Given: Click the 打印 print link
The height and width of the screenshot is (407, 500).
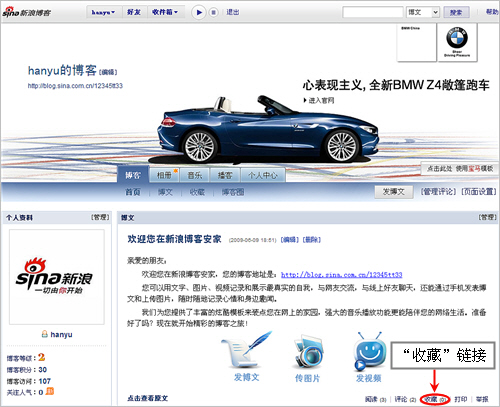Looking at the screenshot, I should click(x=461, y=399).
